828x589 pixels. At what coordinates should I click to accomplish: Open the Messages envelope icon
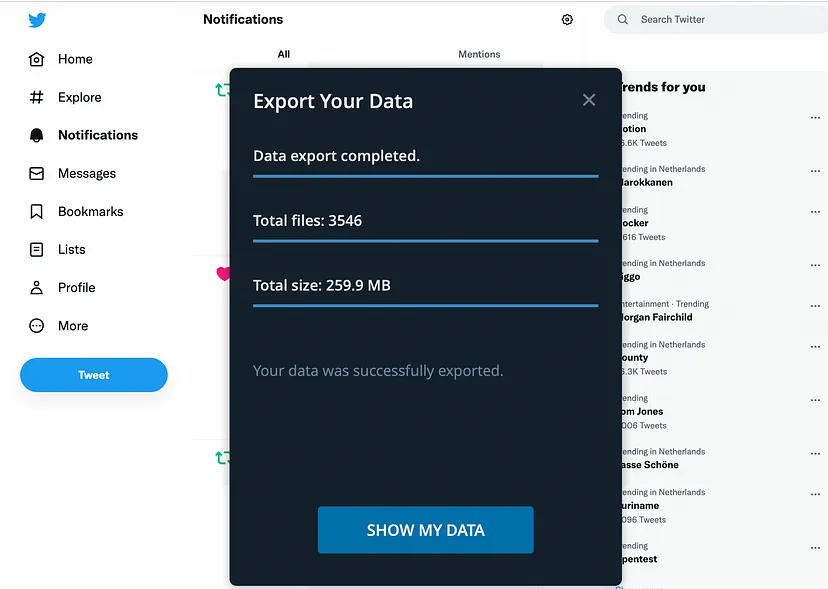click(36, 173)
